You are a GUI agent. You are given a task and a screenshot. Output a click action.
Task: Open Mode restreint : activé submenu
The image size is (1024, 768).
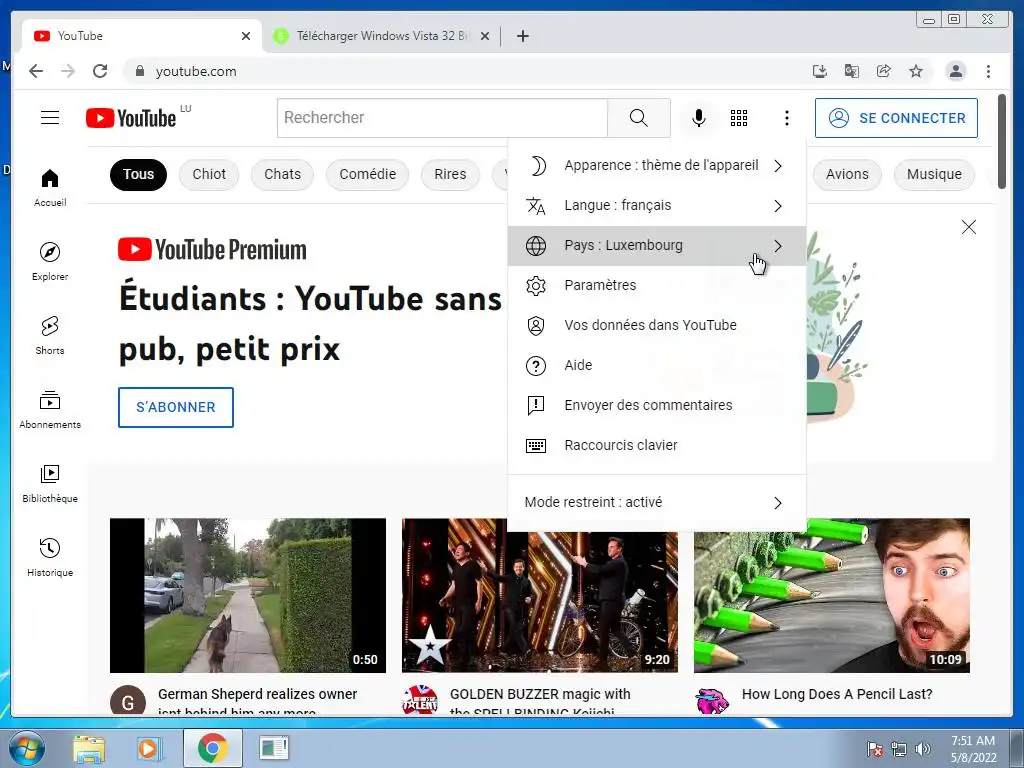pyautogui.click(x=657, y=502)
